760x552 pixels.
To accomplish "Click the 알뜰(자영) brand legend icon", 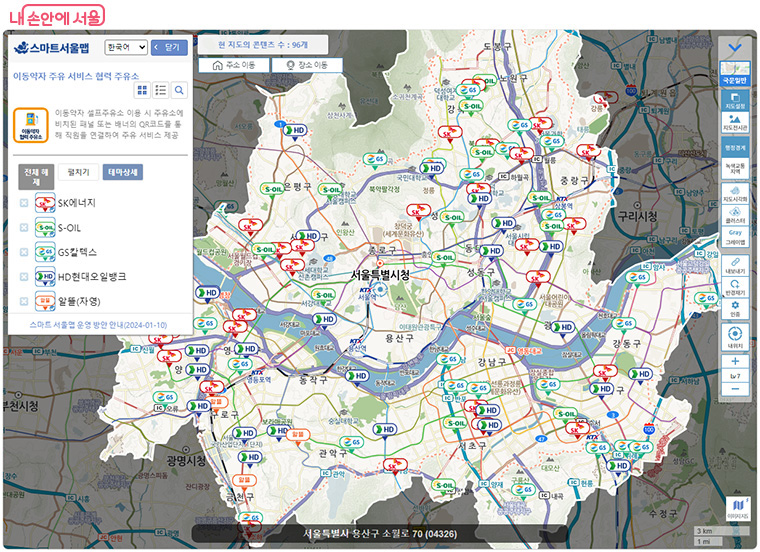I will pos(45,301).
